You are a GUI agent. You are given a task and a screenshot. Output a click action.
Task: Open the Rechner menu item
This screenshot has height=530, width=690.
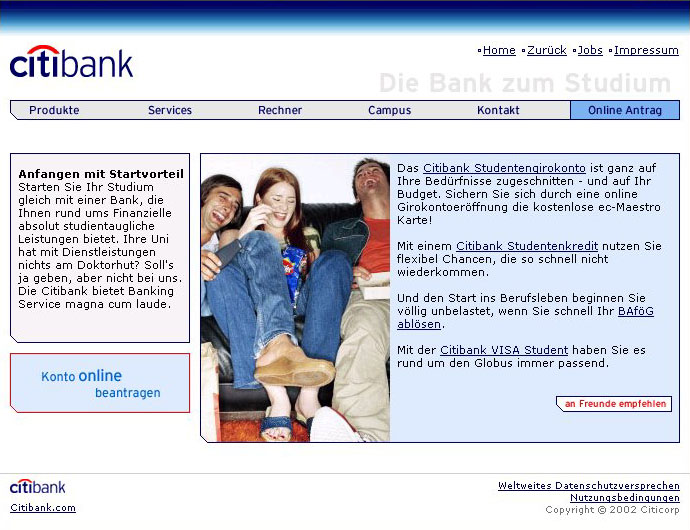click(x=280, y=110)
